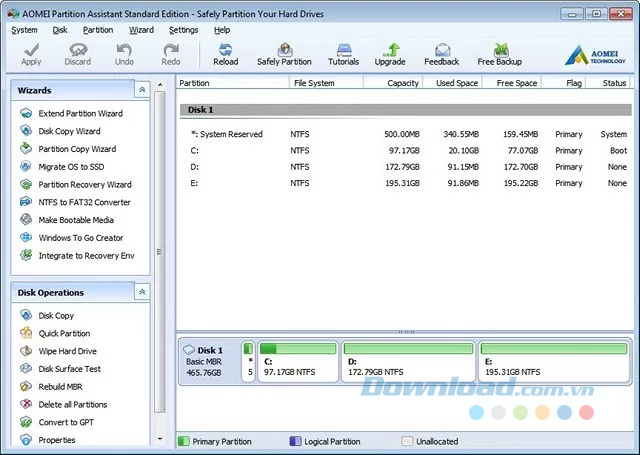Select the D: partition row in list

click(406, 167)
